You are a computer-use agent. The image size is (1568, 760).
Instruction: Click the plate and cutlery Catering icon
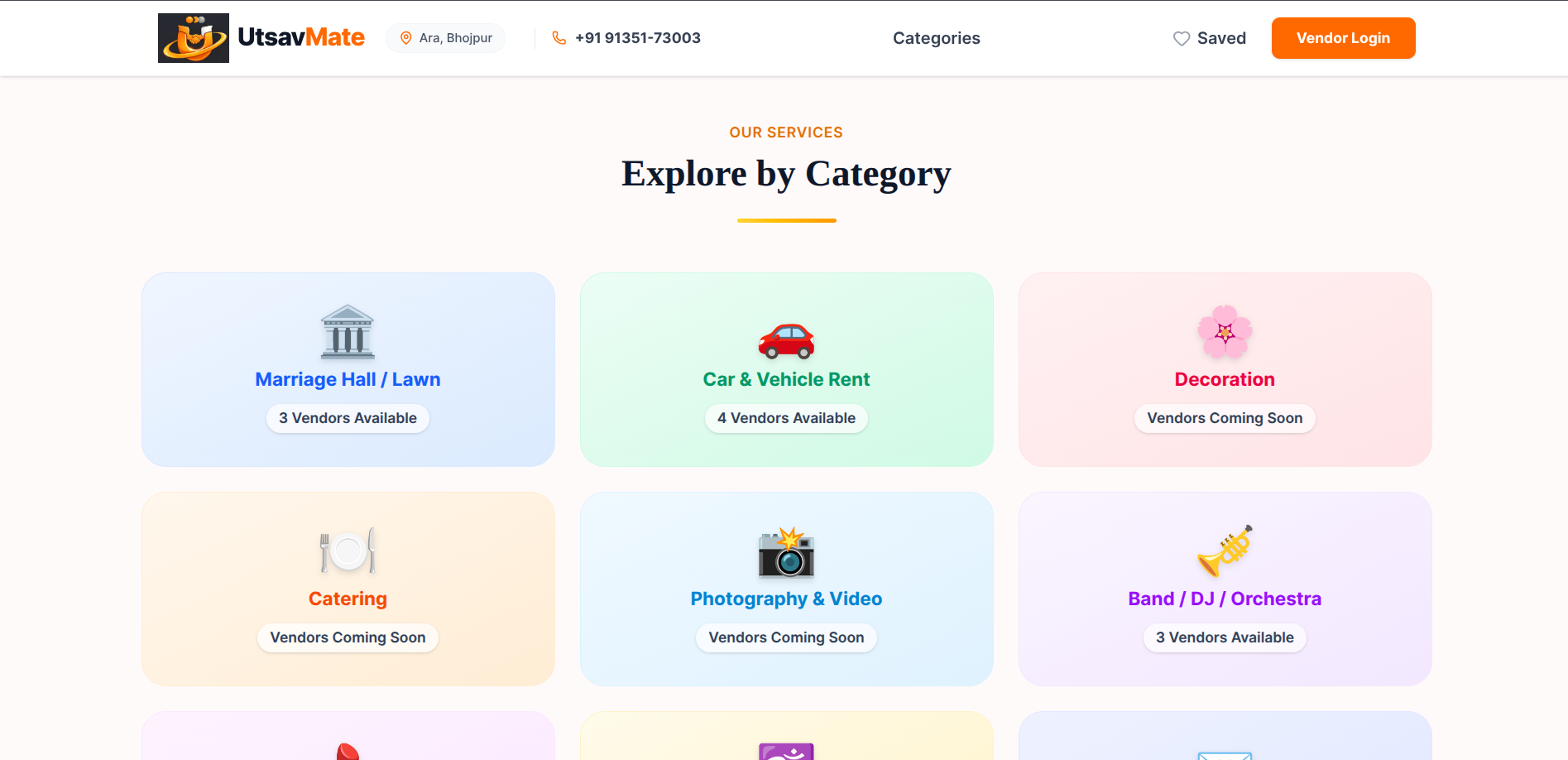point(348,551)
